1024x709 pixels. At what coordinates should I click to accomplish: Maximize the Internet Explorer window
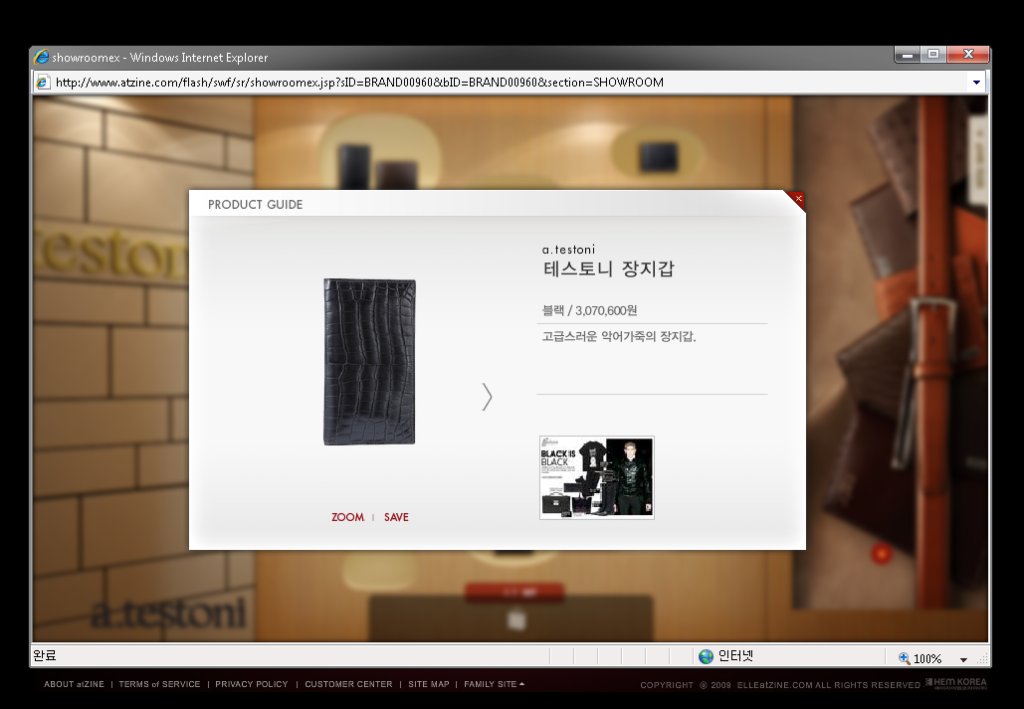point(933,55)
